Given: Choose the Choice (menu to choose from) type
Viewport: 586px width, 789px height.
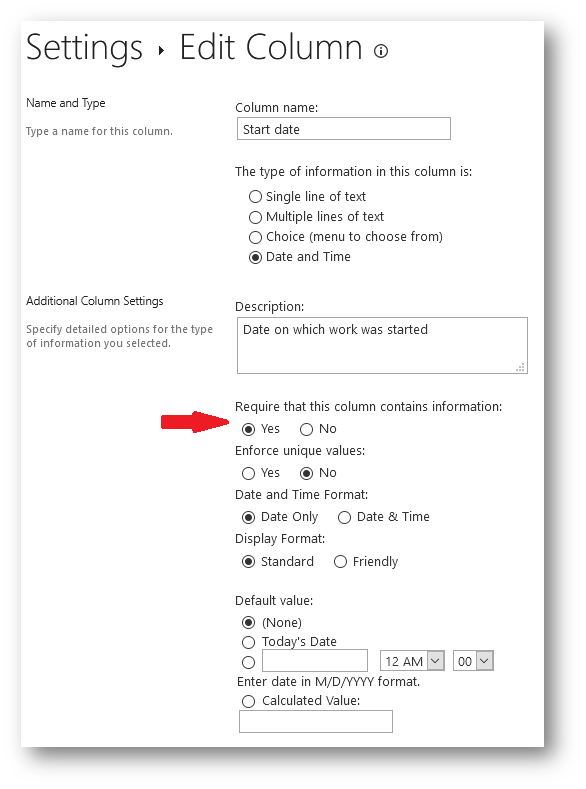Looking at the screenshot, I should tap(256, 237).
